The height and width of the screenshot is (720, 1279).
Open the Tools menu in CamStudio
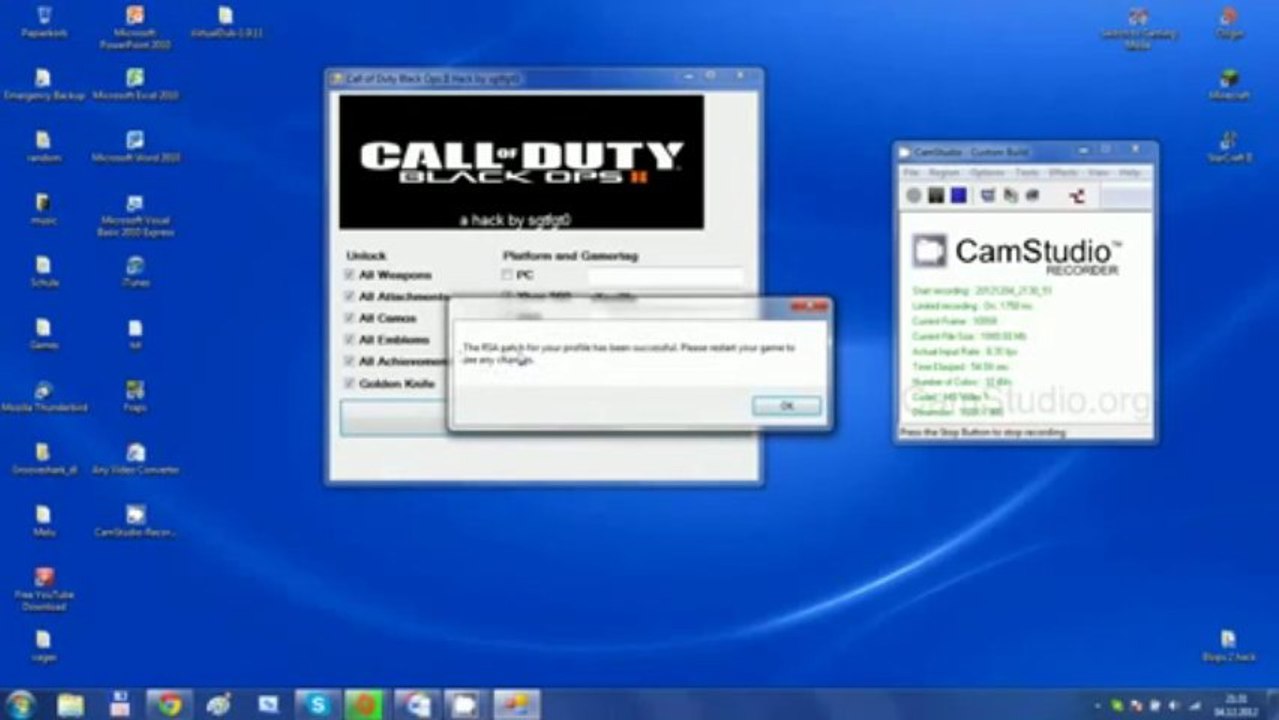(x=1027, y=173)
